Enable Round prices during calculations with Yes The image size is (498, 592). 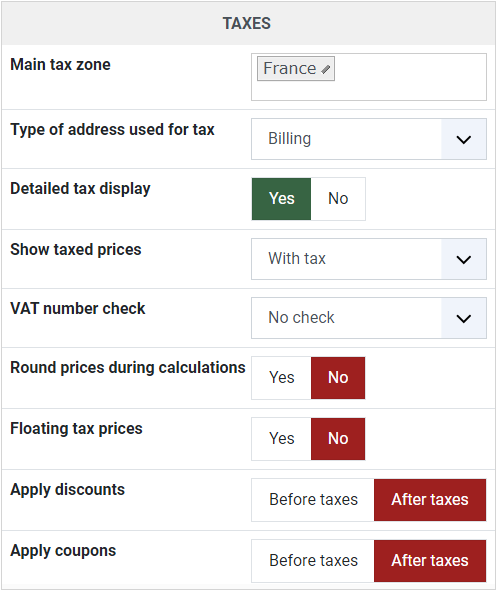point(281,378)
